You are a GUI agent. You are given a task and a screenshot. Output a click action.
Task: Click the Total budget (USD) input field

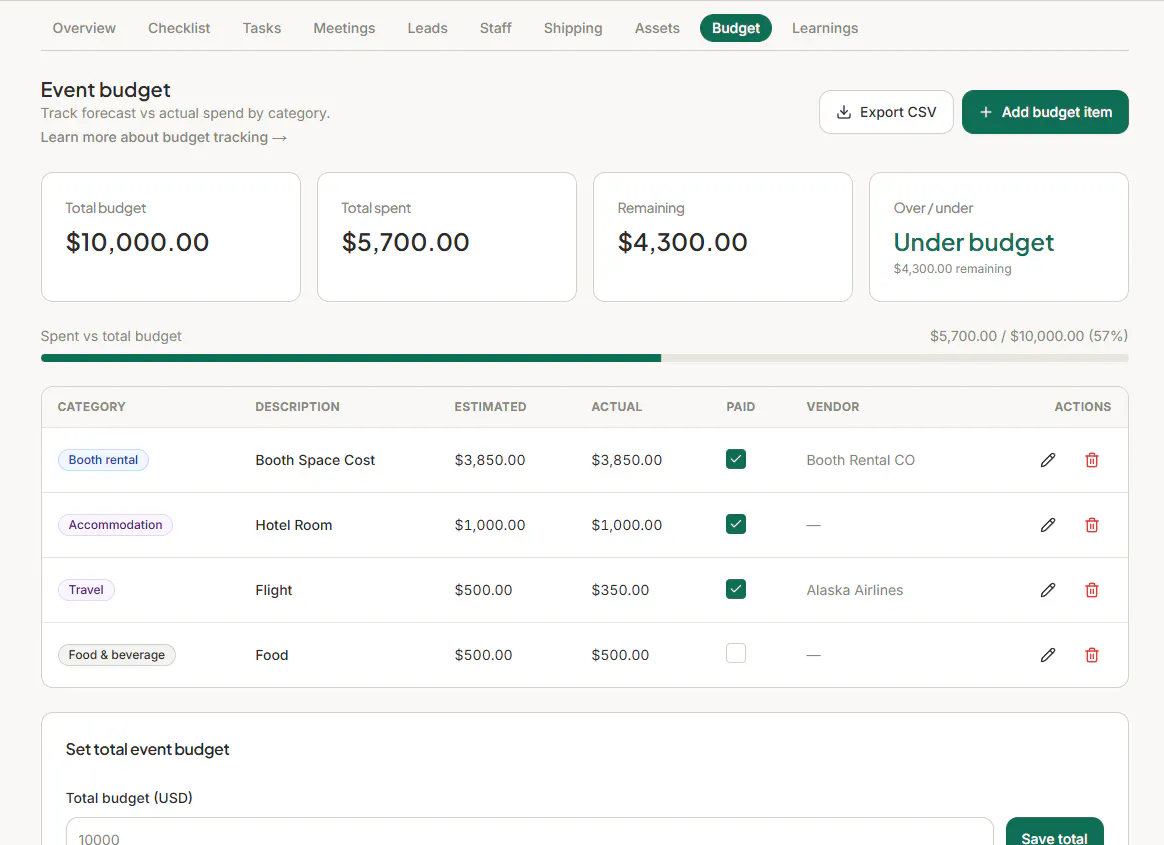click(x=529, y=833)
